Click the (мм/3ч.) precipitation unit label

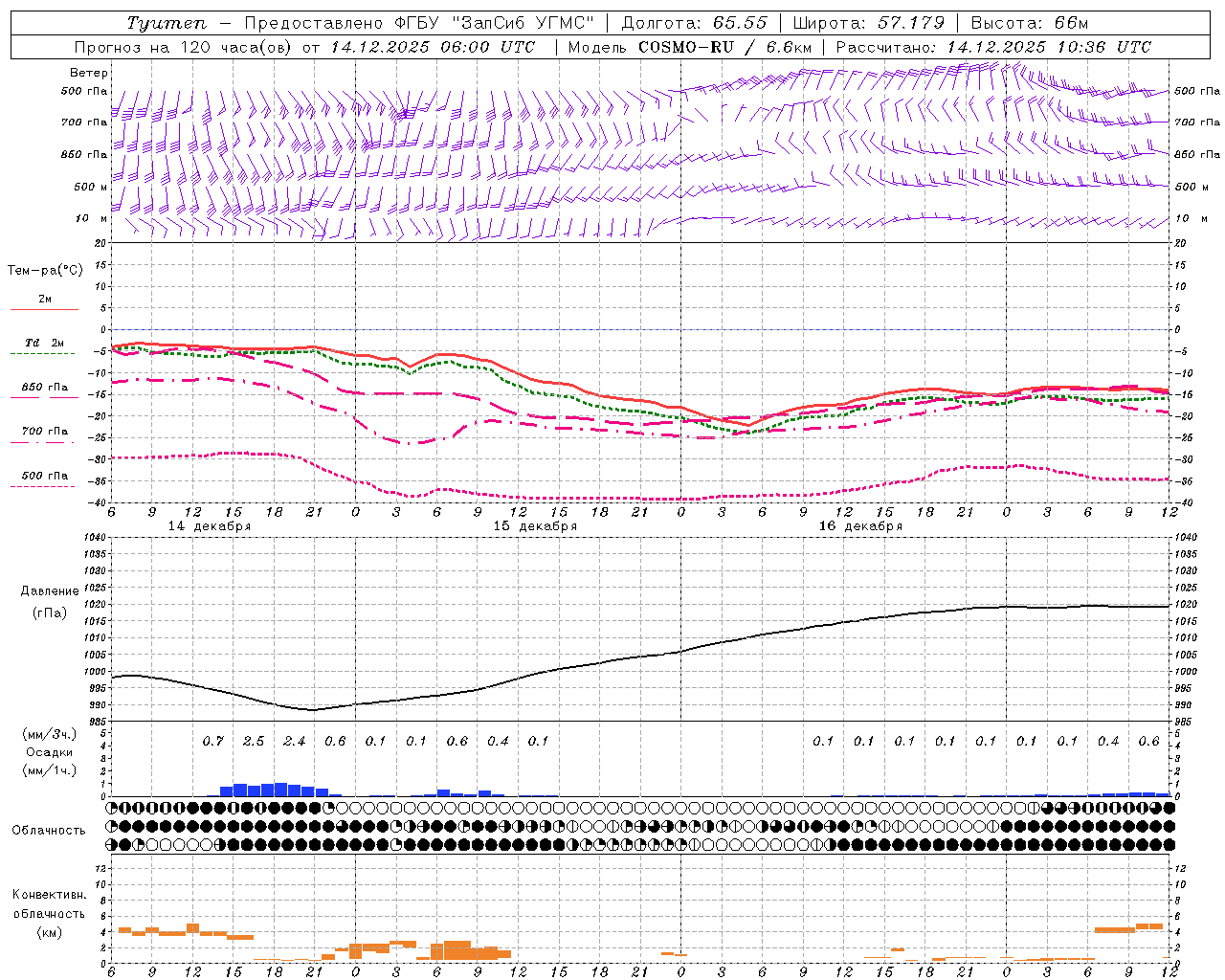pos(50,734)
